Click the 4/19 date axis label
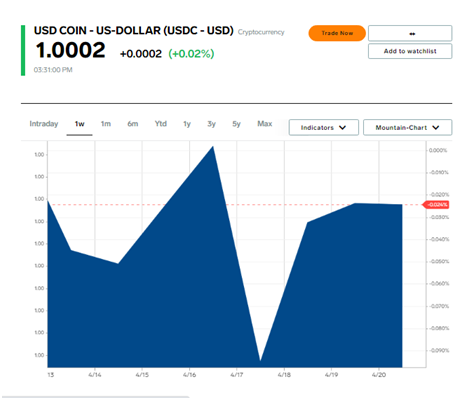 [331, 375]
